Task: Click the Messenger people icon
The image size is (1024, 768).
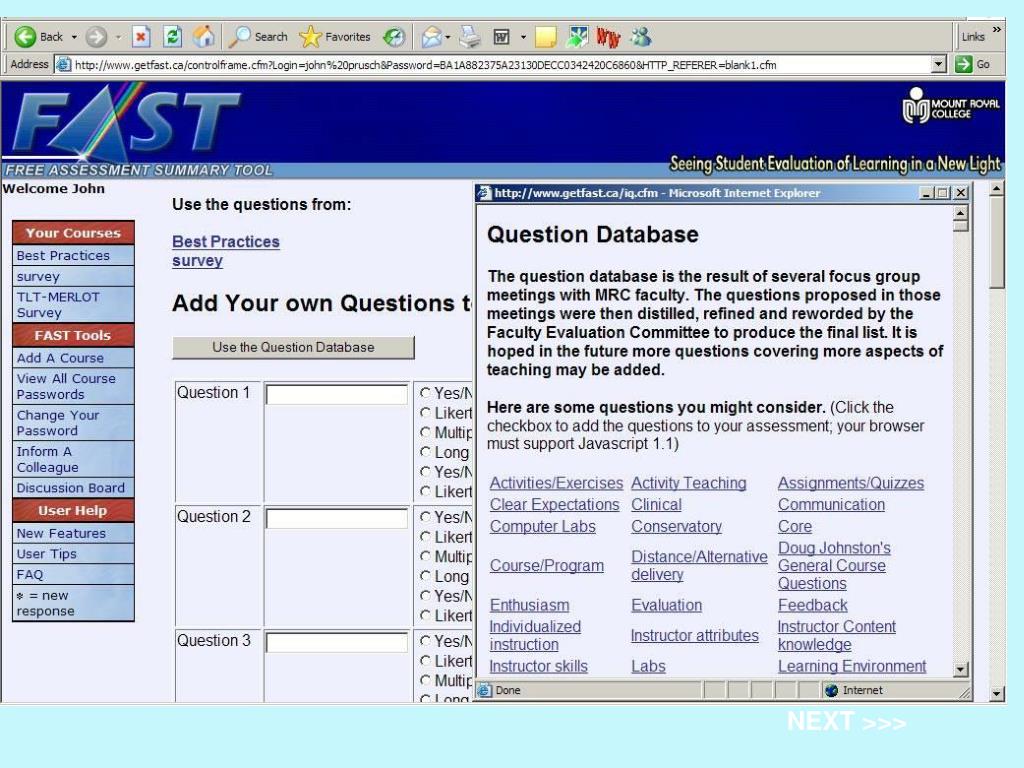Action: 641,37
